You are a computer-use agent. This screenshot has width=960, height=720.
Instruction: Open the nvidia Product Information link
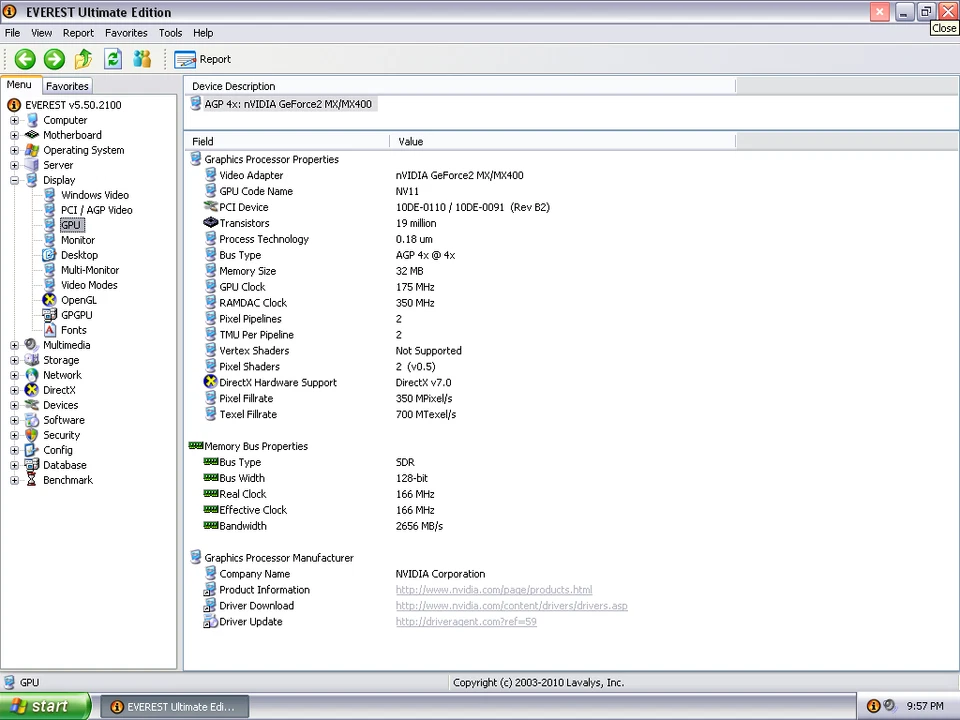pyautogui.click(x=493, y=590)
